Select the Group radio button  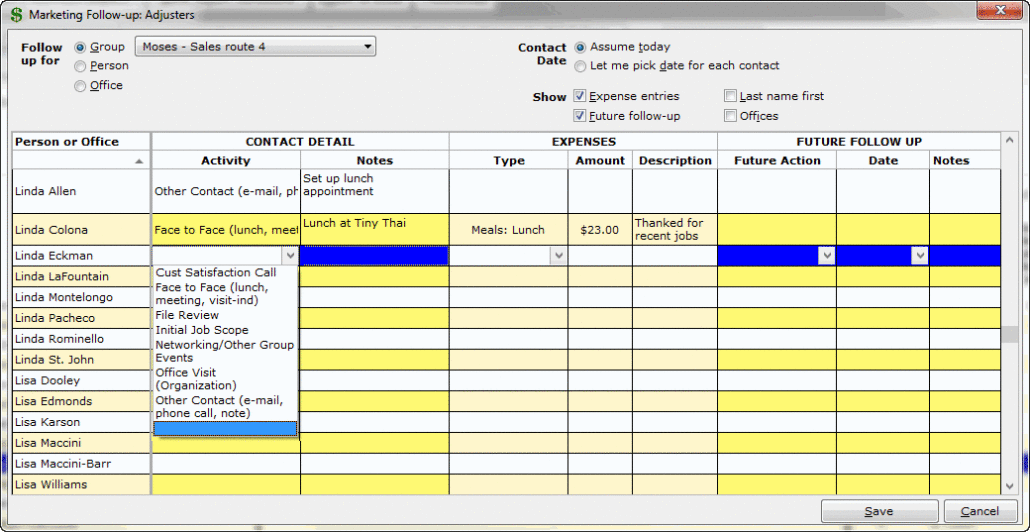pos(80,47)
